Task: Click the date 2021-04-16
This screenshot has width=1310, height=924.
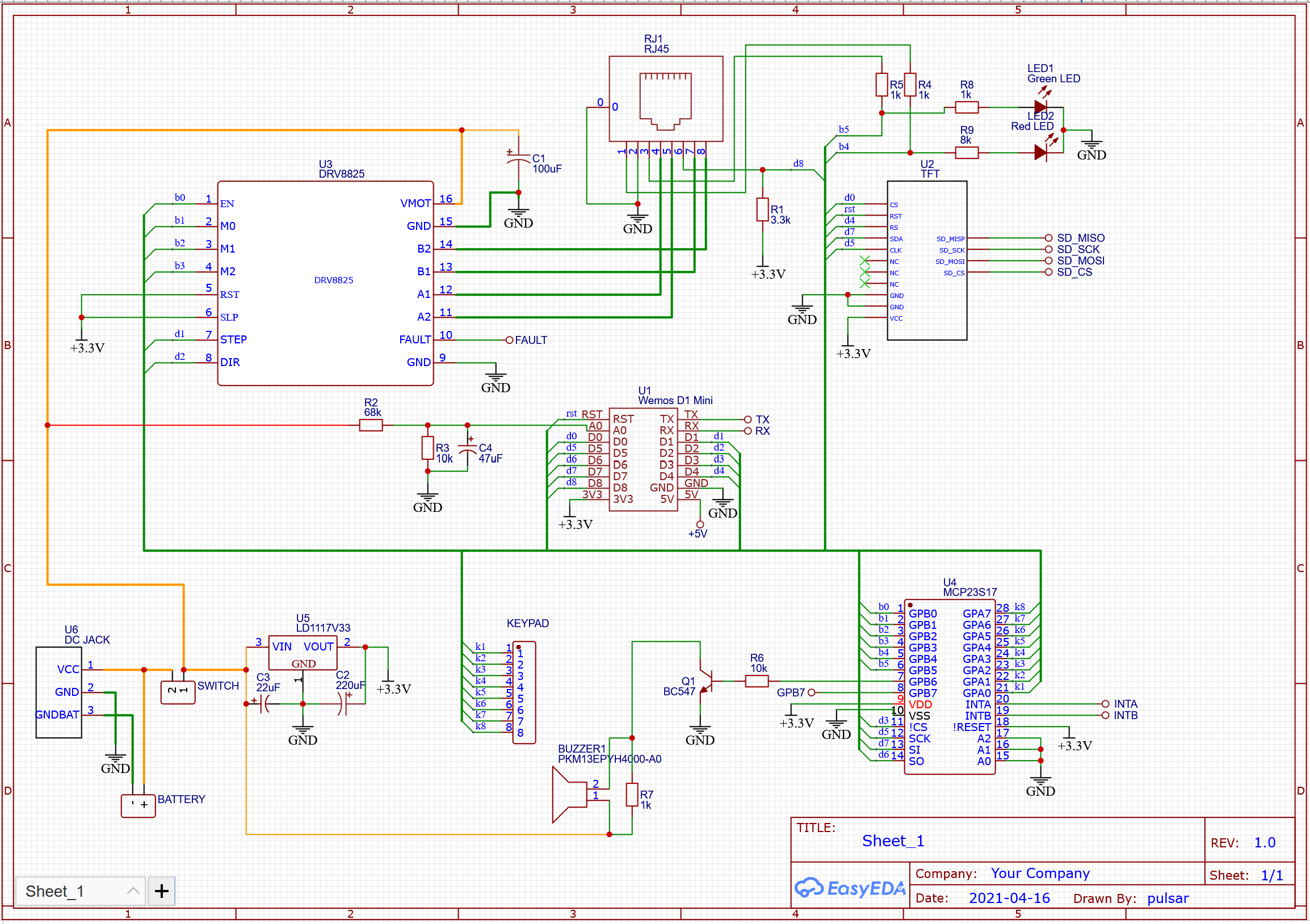Action: point(1009,898)
